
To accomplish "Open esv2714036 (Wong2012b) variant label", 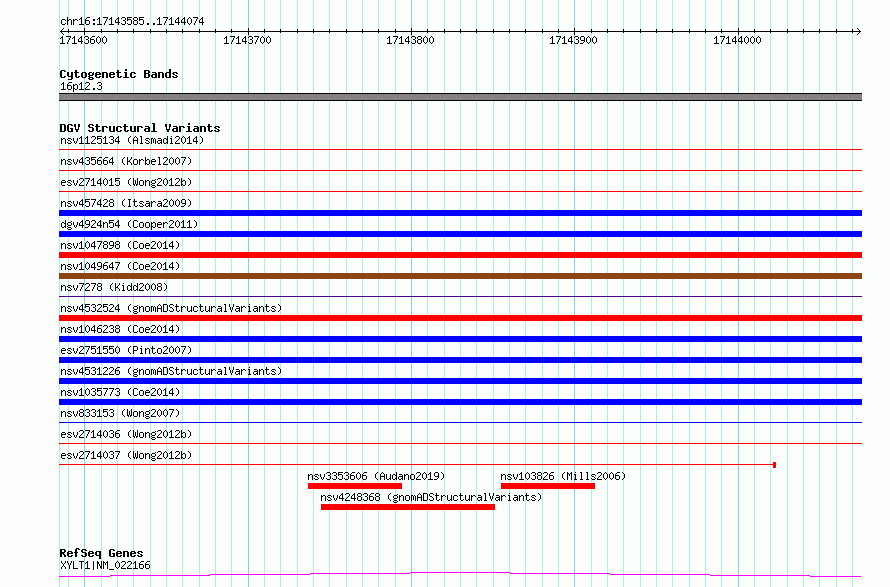I will coord(126,434).
